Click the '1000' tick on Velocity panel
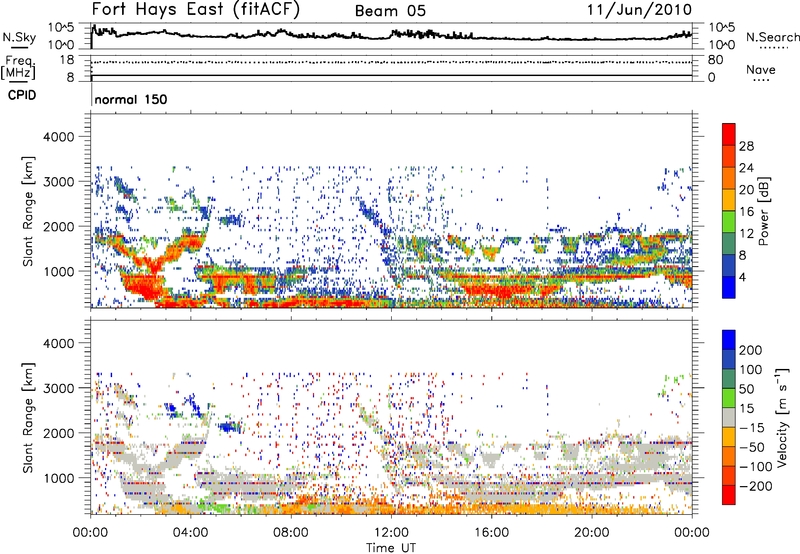800x554 pixels. point(59,478)
